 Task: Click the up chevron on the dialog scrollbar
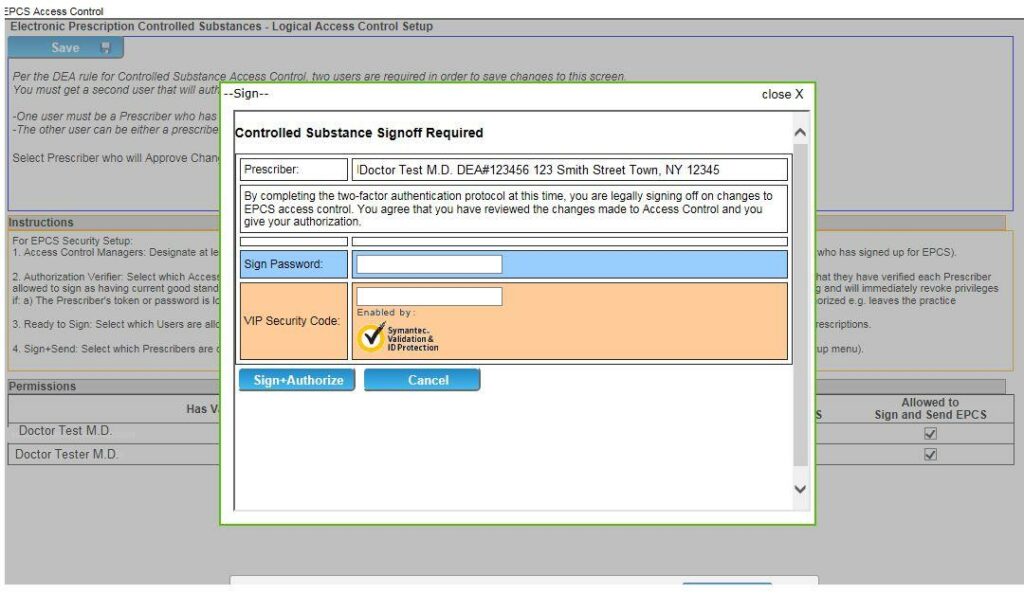799,130
